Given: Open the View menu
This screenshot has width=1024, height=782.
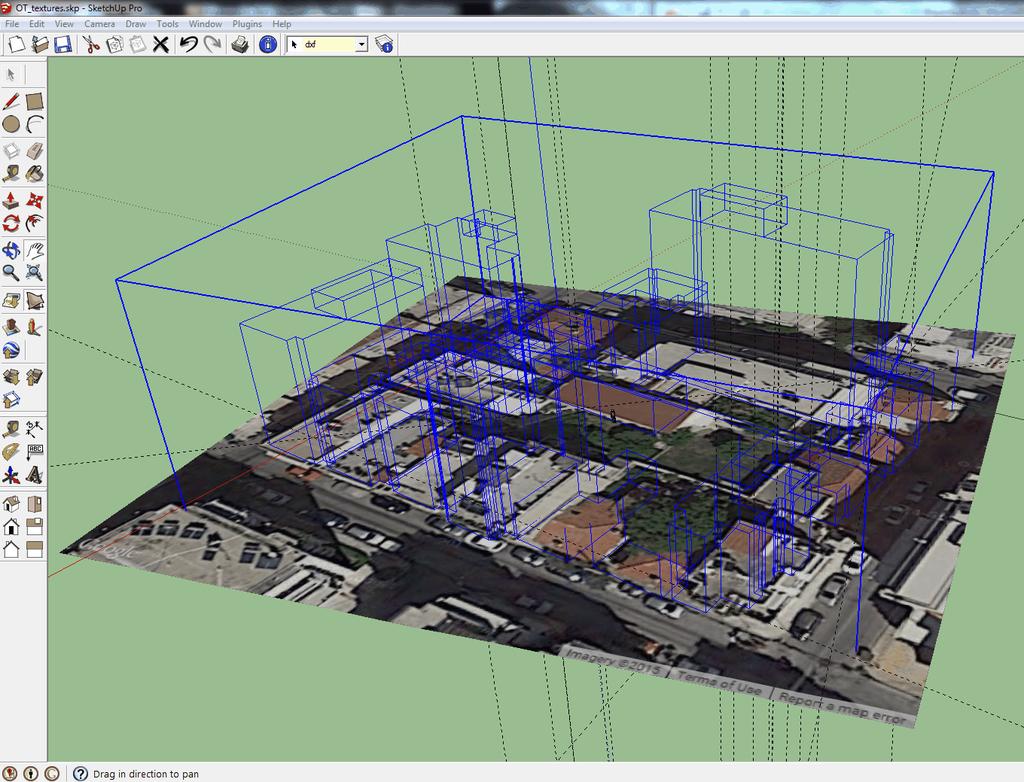Looking at the screenshot, I should (64, 24).
